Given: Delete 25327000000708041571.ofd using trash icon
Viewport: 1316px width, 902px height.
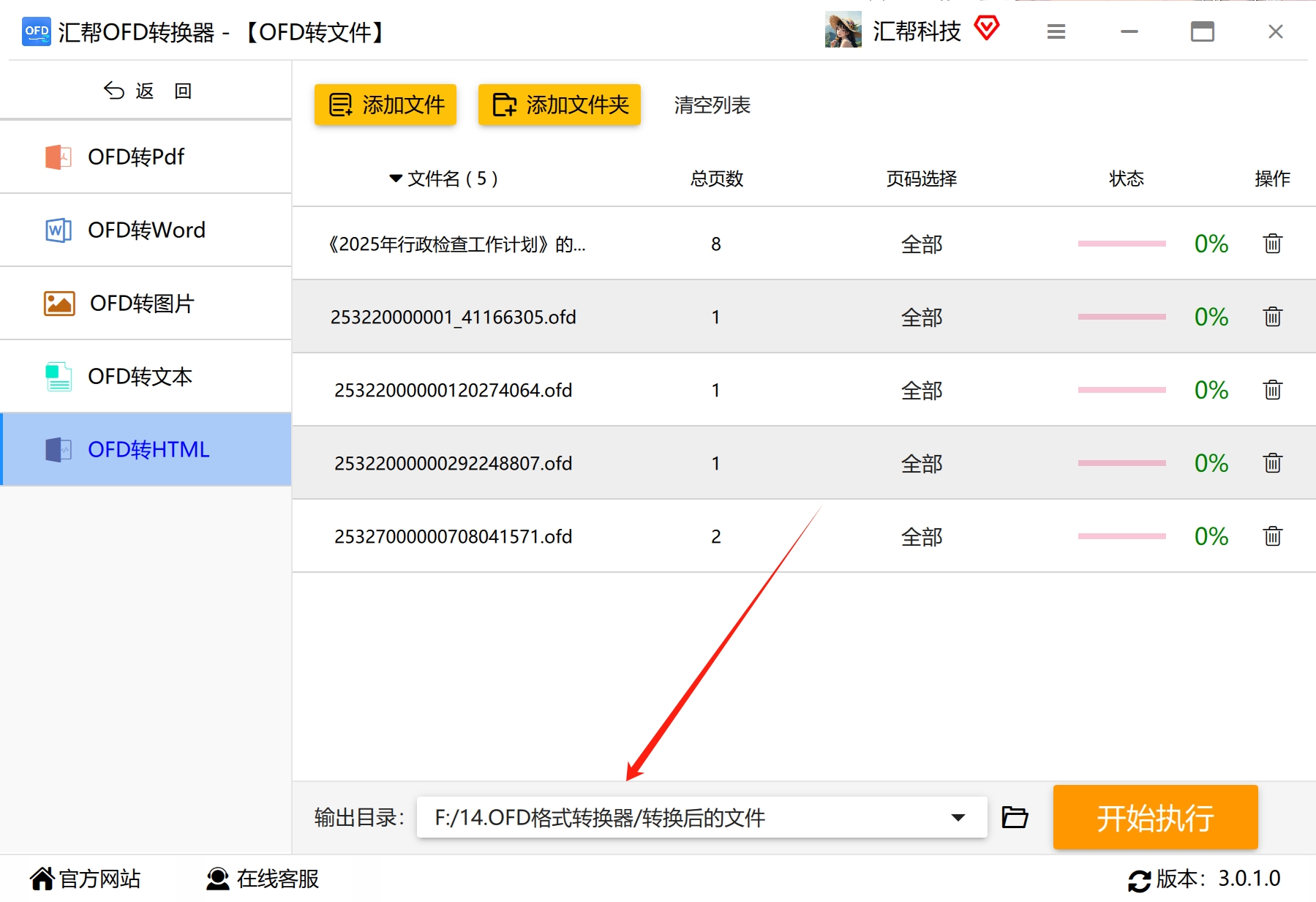Looking at the screenshot, I should (x=1272, y=536).
